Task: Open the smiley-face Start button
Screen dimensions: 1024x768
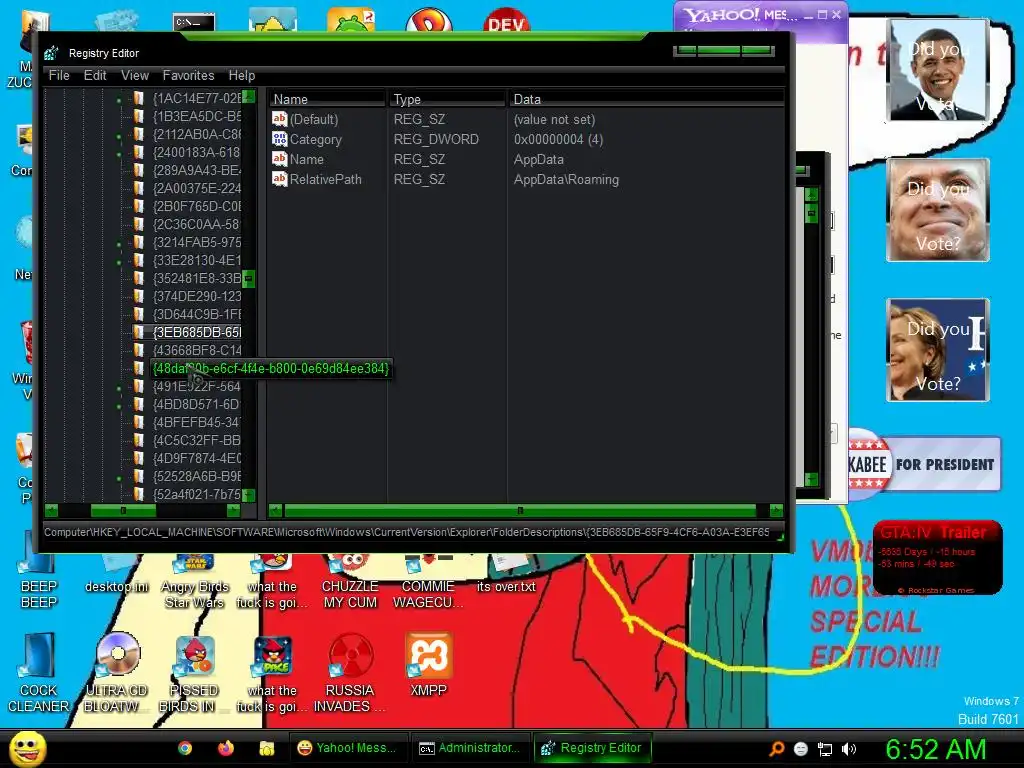Action: coord(27,748)
